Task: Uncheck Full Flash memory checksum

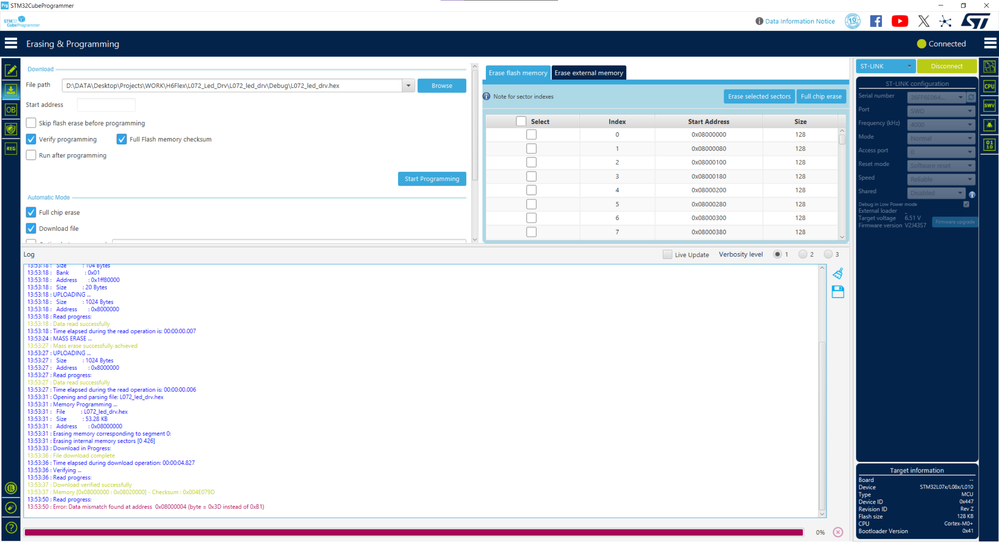Action: (122, 139)
